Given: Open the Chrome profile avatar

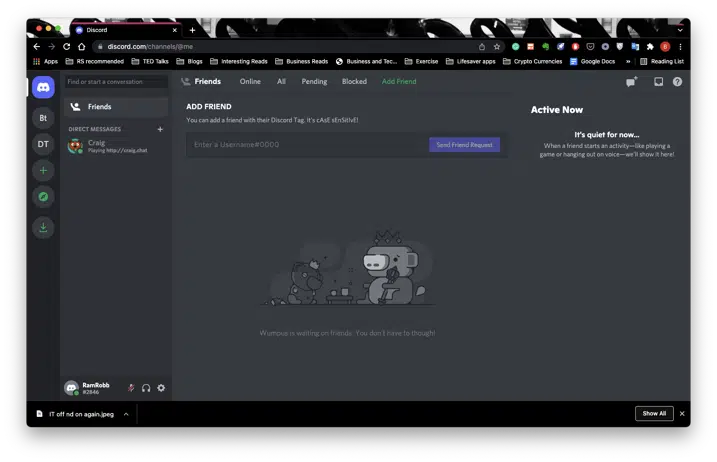Looking at the screenshot, I should 665,47.
